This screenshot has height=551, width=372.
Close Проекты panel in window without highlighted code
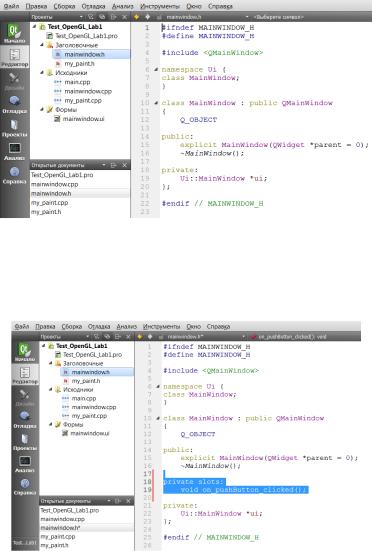point(125,17)
